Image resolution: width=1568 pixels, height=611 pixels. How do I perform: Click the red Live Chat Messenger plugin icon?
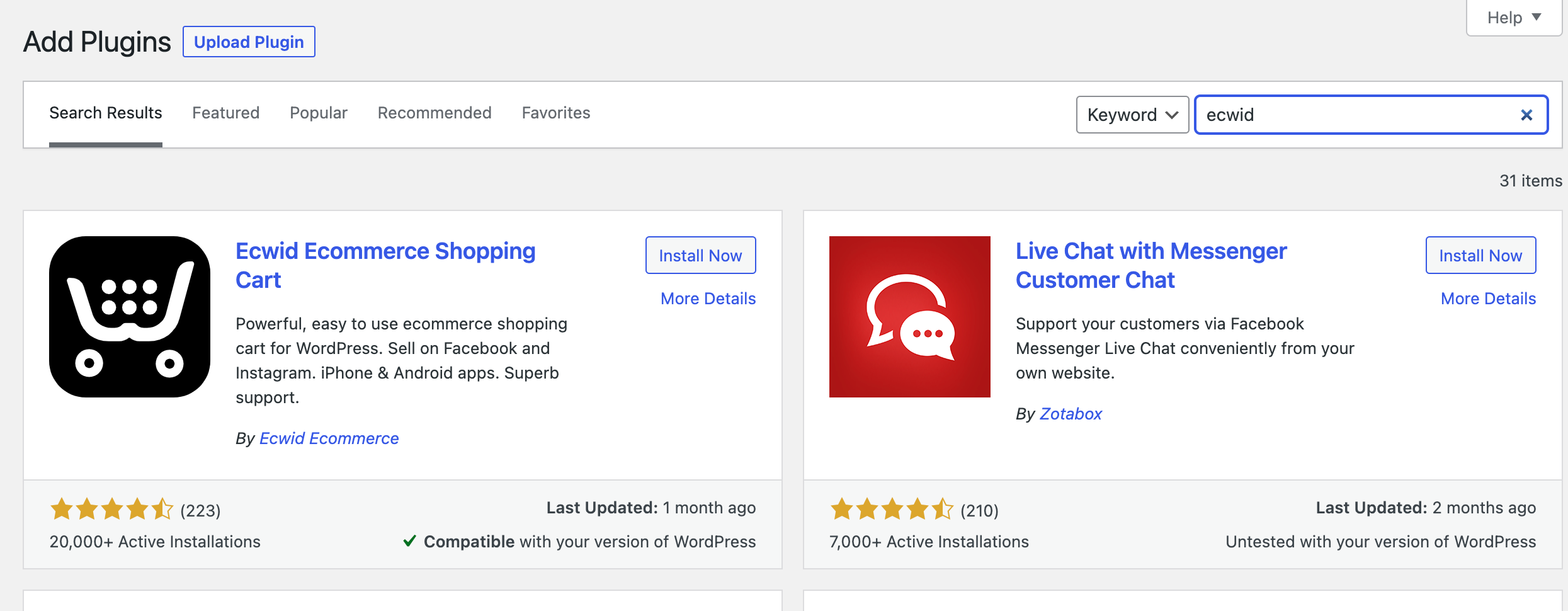pos(909,317)
